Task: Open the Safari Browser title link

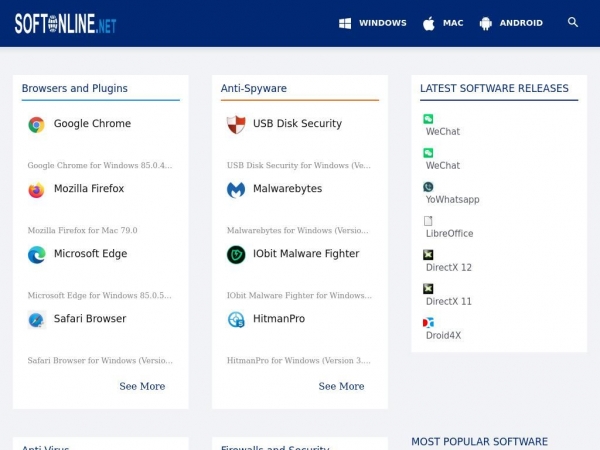Action: (90, 319)
